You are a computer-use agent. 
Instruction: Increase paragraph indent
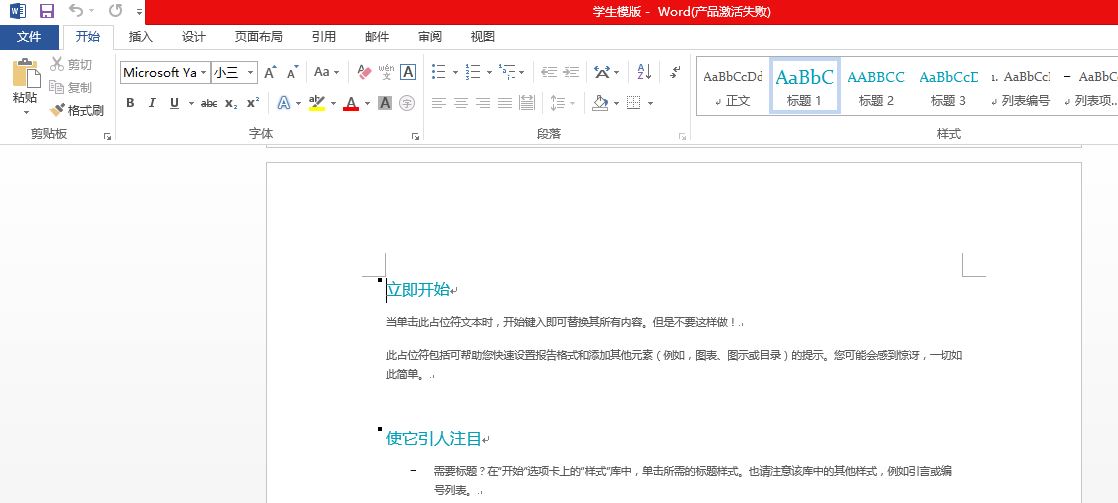tap(570, 72)
